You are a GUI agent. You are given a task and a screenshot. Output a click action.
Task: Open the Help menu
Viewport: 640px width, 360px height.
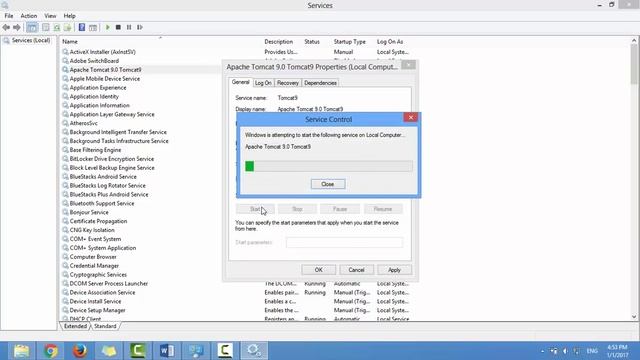[69, 16]
